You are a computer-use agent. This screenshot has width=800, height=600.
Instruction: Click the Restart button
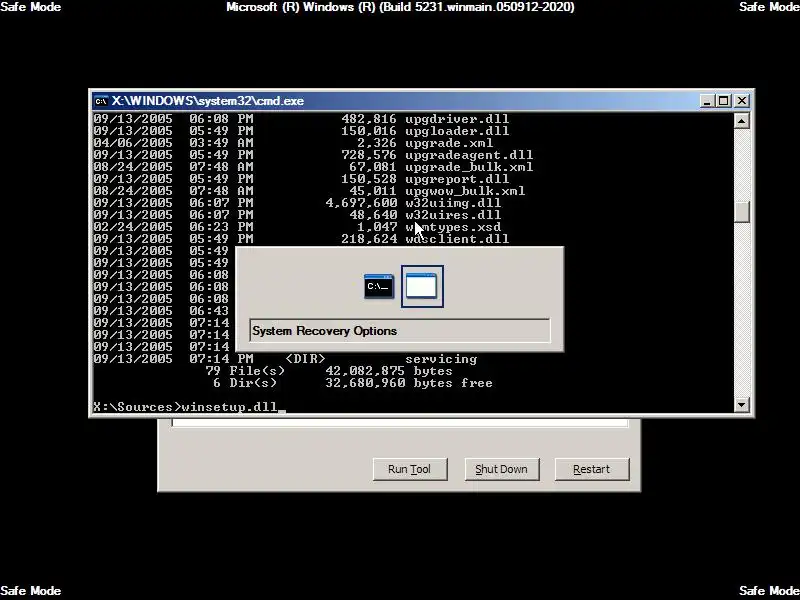coord(592,469)
